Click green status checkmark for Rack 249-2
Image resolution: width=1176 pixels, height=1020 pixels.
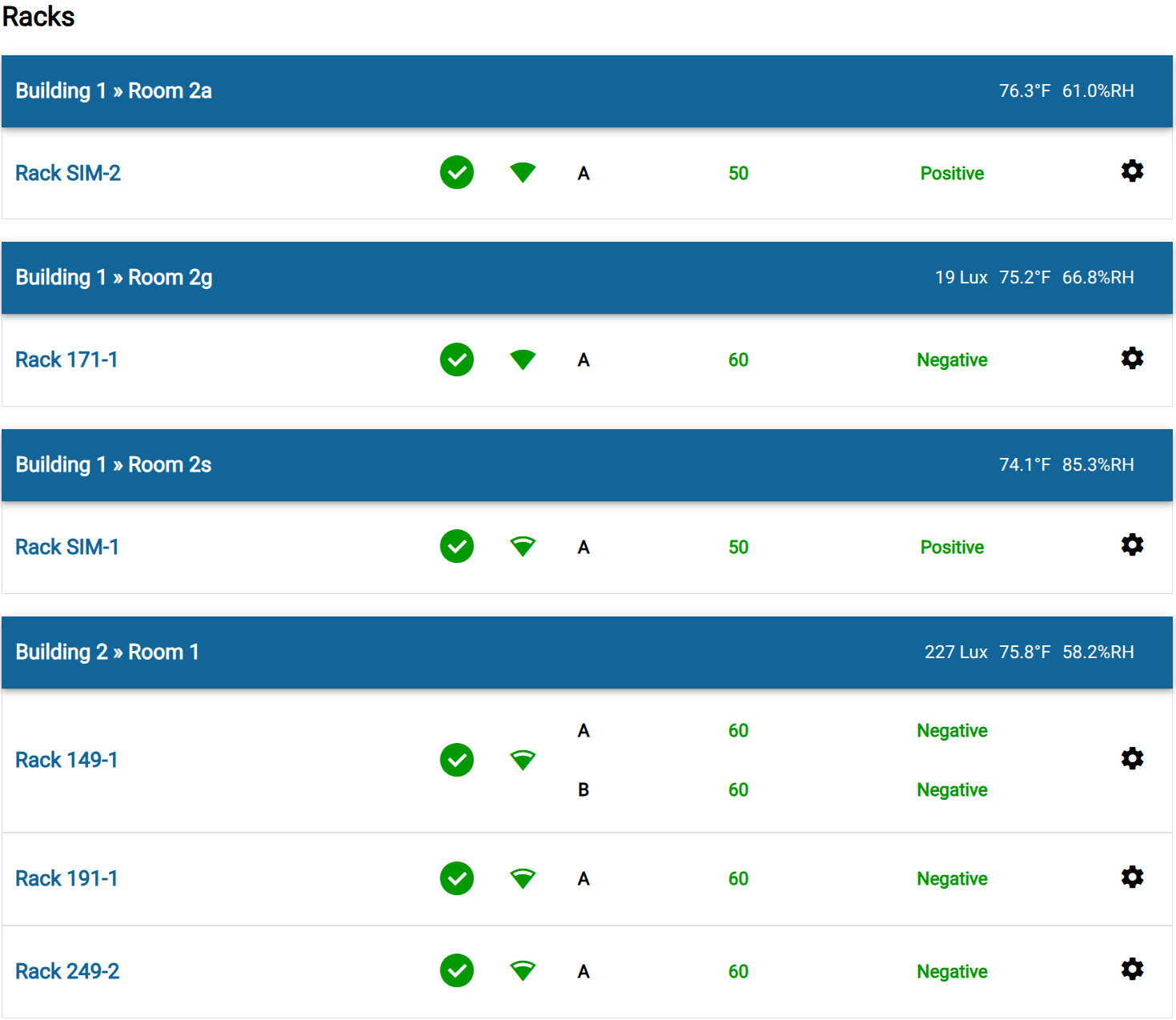point(457,970)
